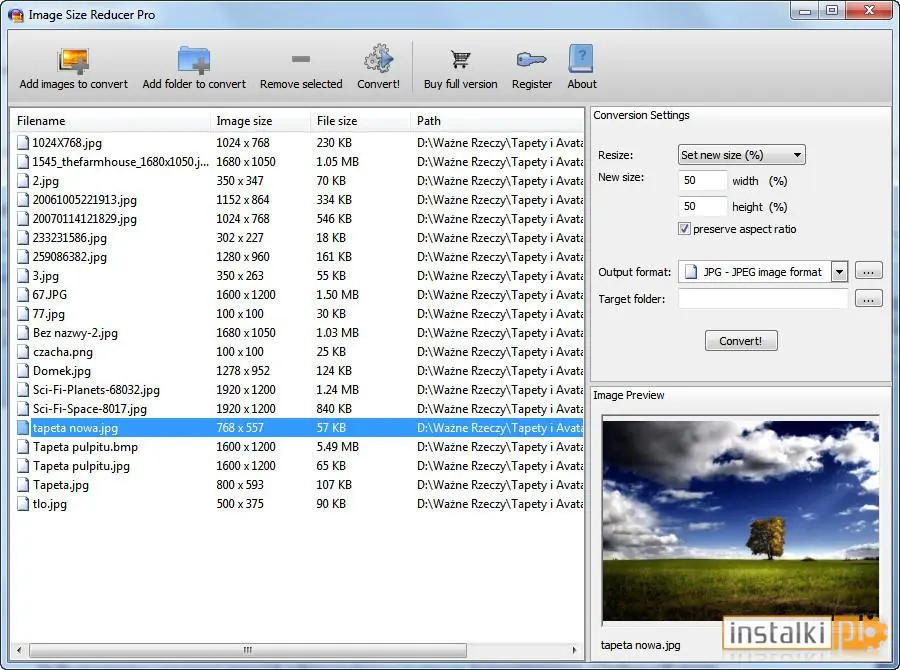
Task: Select the file 77.jpg
Action: pyautogui.click(x=48, y=313)
